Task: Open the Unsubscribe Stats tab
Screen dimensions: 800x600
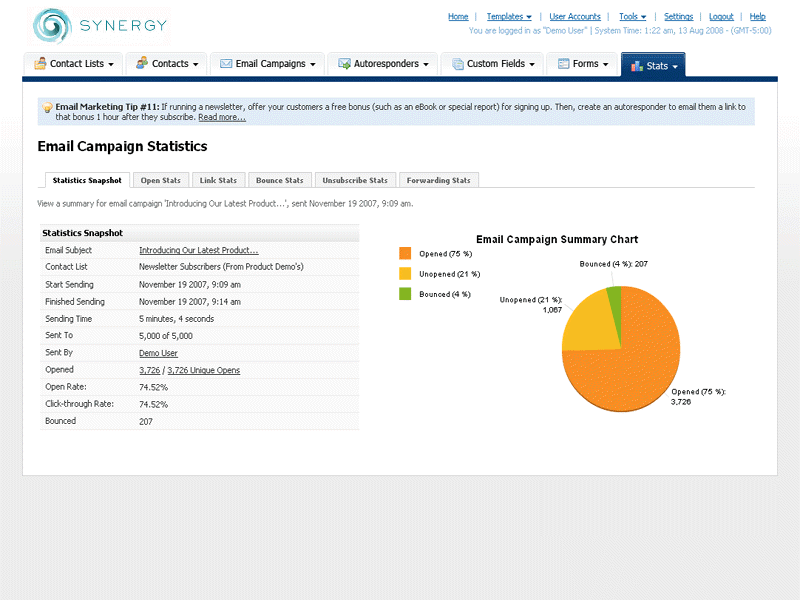Action: click(354, 181)
